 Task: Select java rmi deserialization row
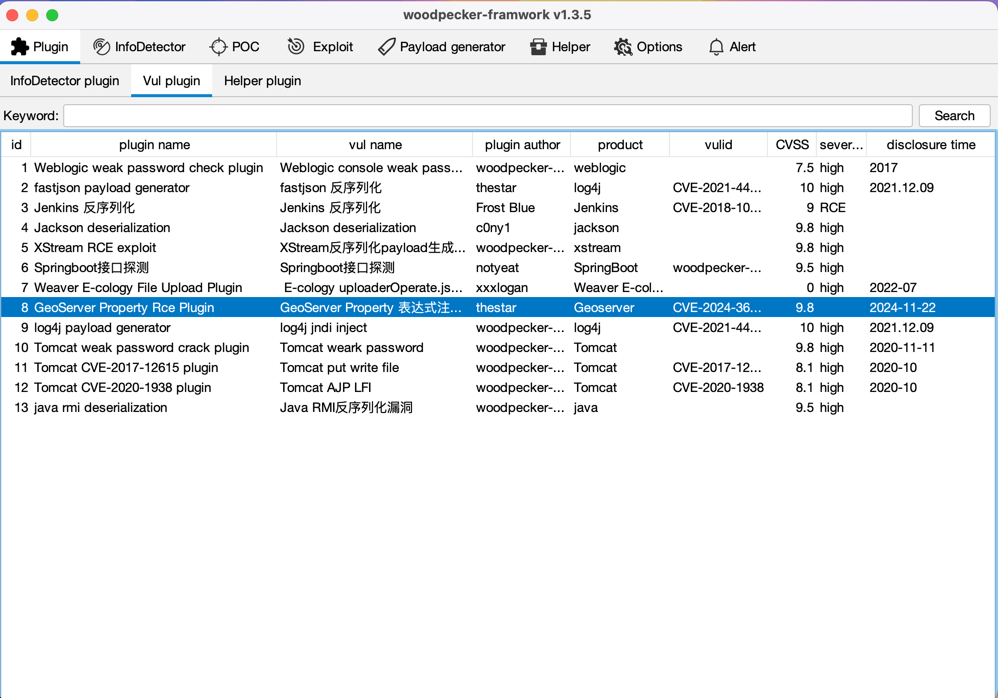(498, 407)
